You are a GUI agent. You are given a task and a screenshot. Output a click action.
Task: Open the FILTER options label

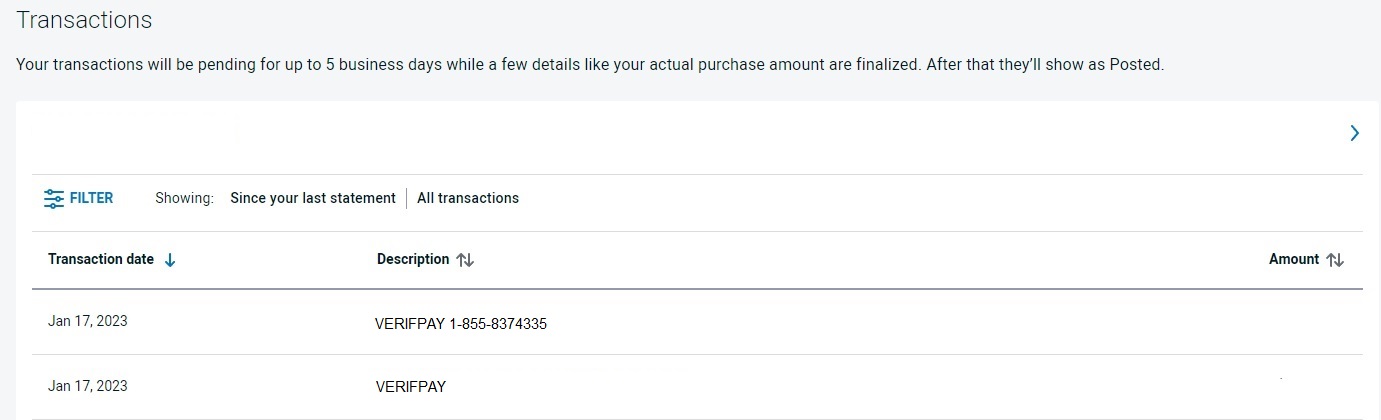(91, 199)
